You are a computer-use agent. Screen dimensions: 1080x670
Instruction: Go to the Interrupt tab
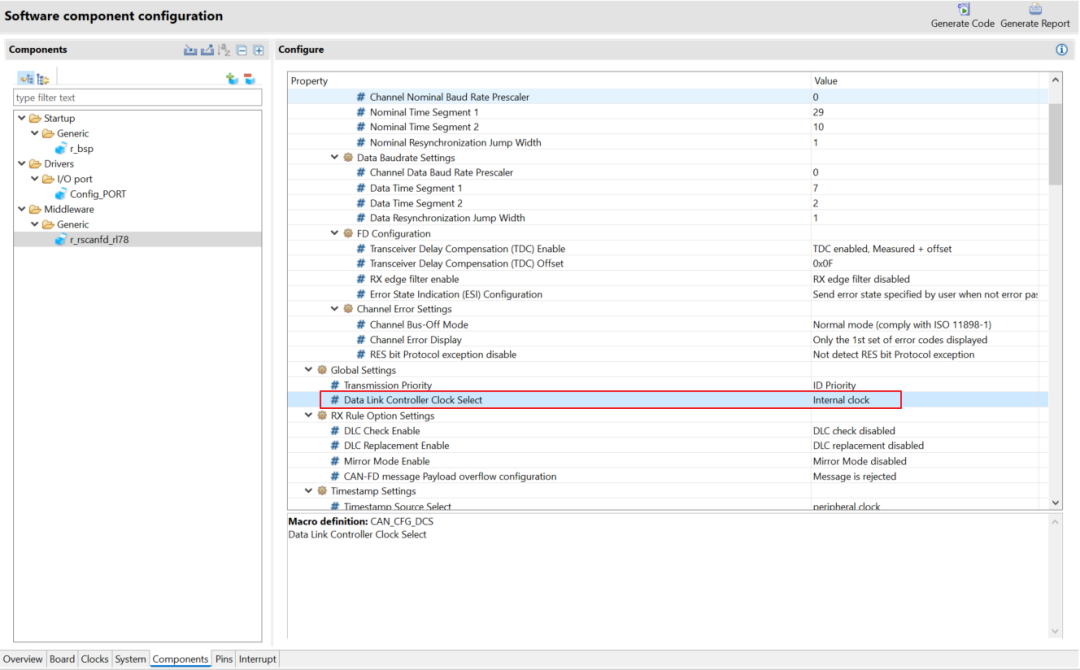(x=257, y=659)
